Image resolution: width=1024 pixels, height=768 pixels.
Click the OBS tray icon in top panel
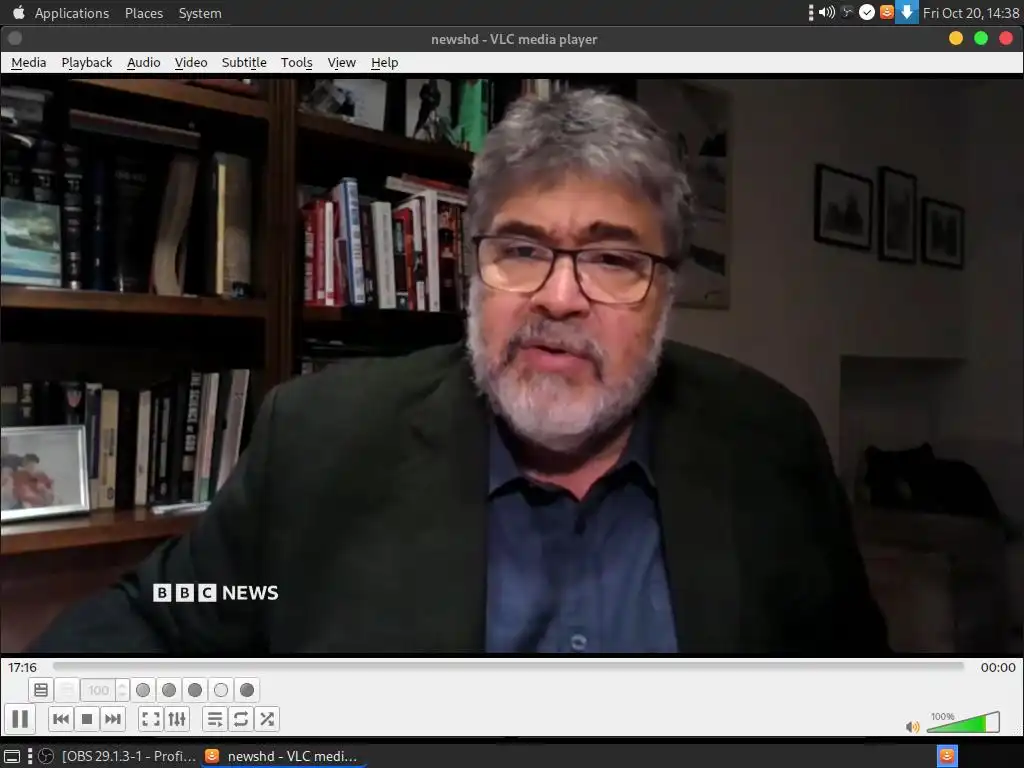click(x=847, y=12)
